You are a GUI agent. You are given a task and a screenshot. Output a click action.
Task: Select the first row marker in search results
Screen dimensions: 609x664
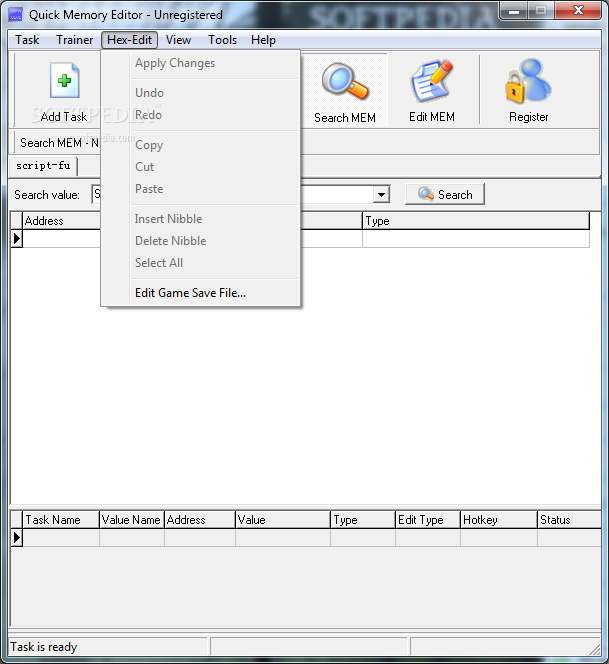[17, 239]
